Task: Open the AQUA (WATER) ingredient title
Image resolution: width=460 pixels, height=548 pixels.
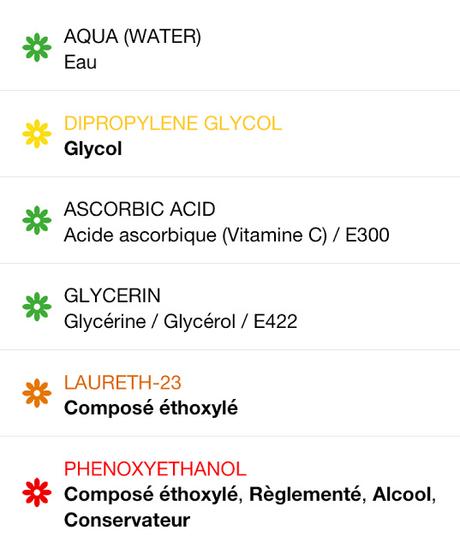Action: (132, 37)
